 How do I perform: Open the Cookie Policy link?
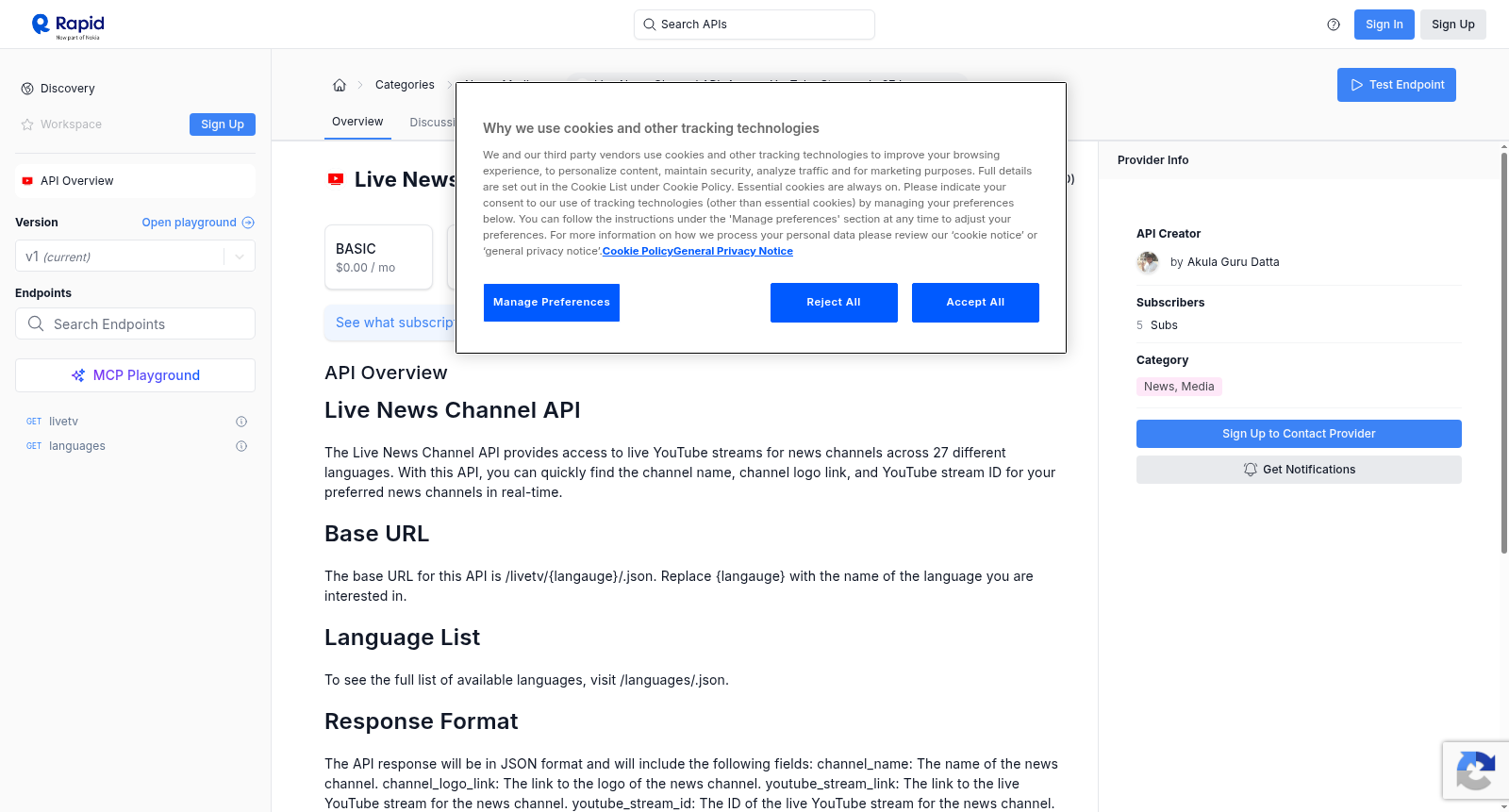[638, 251]
